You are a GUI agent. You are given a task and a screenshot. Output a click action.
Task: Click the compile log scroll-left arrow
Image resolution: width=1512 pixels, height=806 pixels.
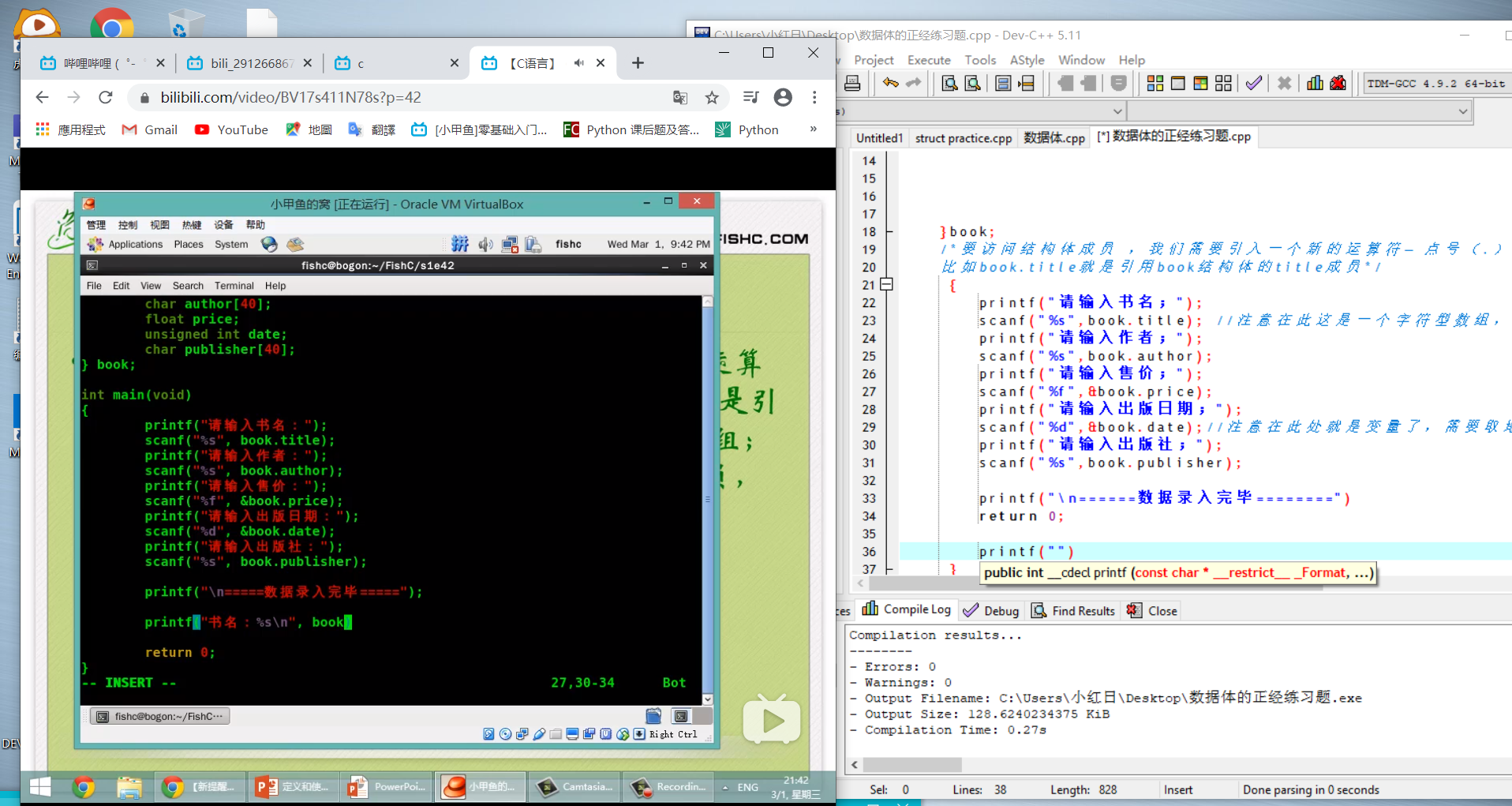855,764
